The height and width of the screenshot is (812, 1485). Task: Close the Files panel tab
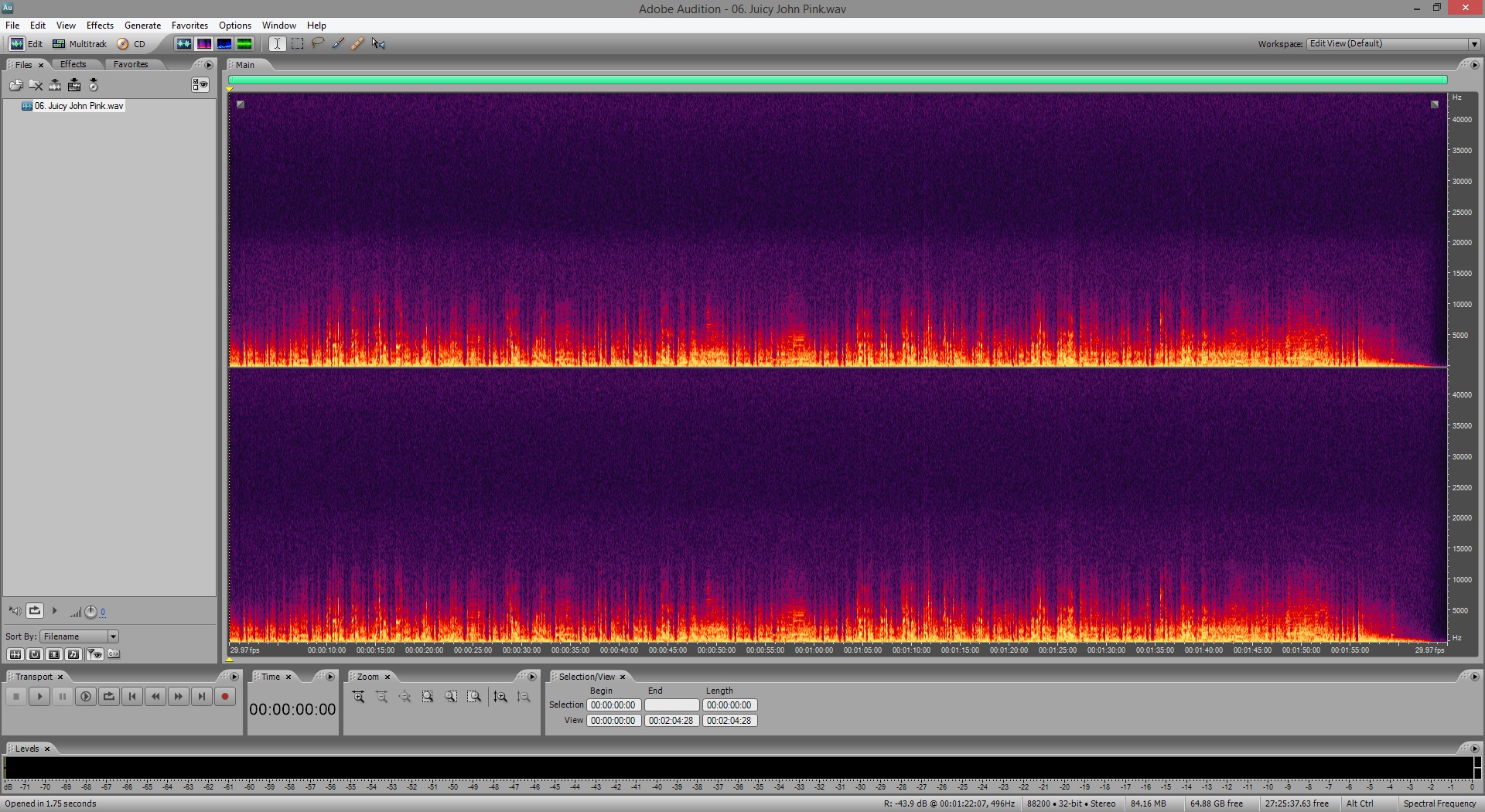[x=41, y=65]
